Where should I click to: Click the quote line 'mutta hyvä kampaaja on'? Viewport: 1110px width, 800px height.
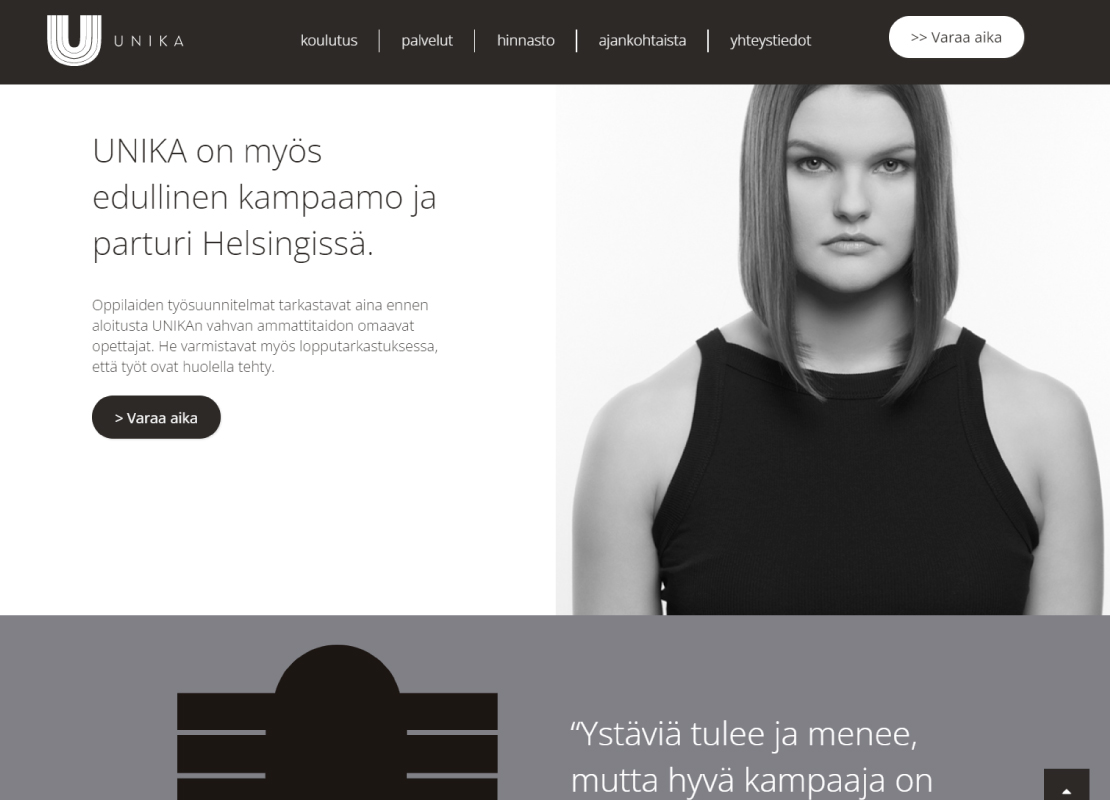tap(752, 780)
